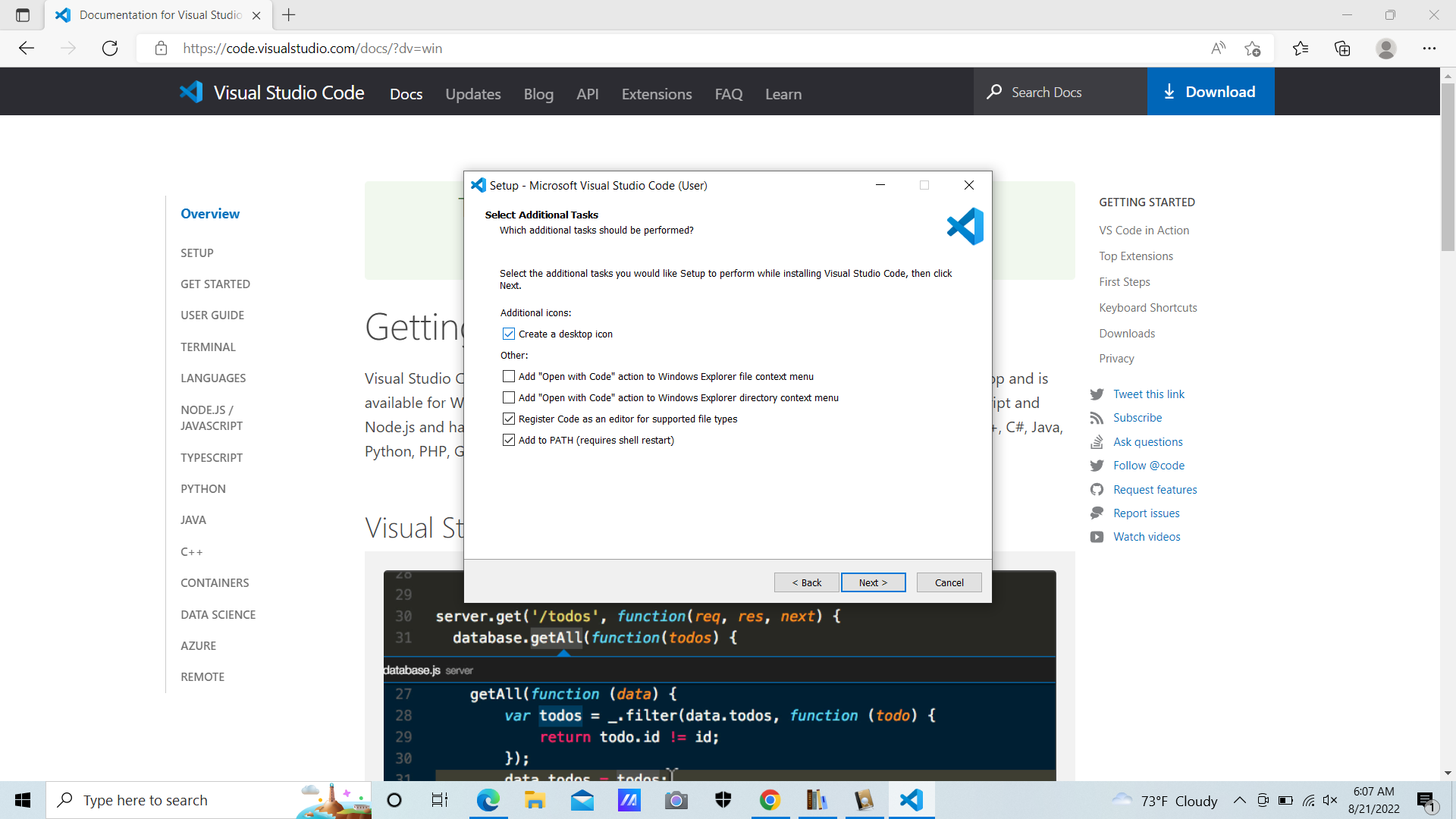1456x819 pixels.
Task: Expand the SETUP section in sidebar
Action: pyautogui.click(x=197, y=253)
